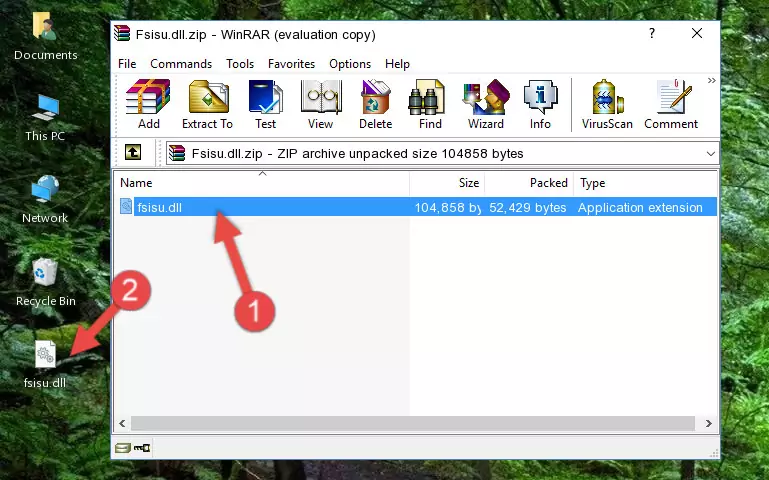Click the horizontal scrollbar left arrow

point(122,423)
